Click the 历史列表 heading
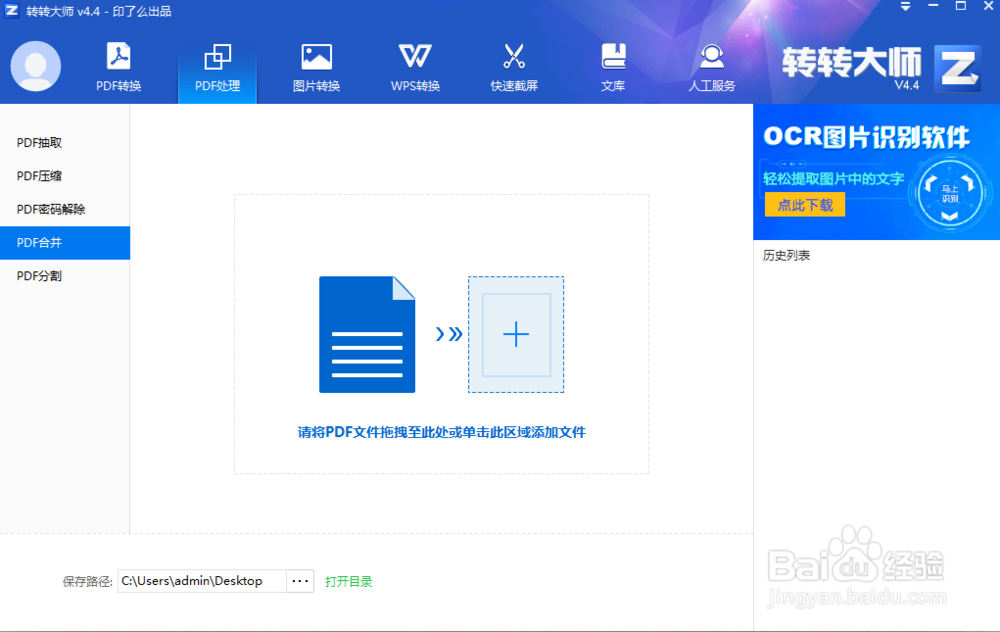Screen dimensions: 1000x632 (x=786, y=256)
